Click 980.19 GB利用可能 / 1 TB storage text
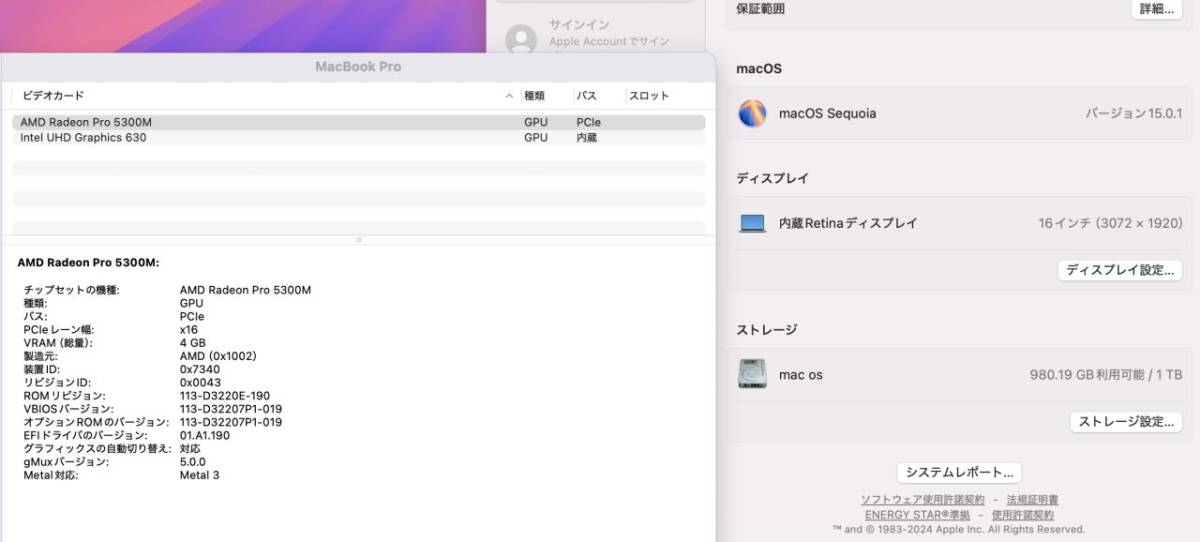The width and height of the screenshot is (1200, 542). [1106, 375]
